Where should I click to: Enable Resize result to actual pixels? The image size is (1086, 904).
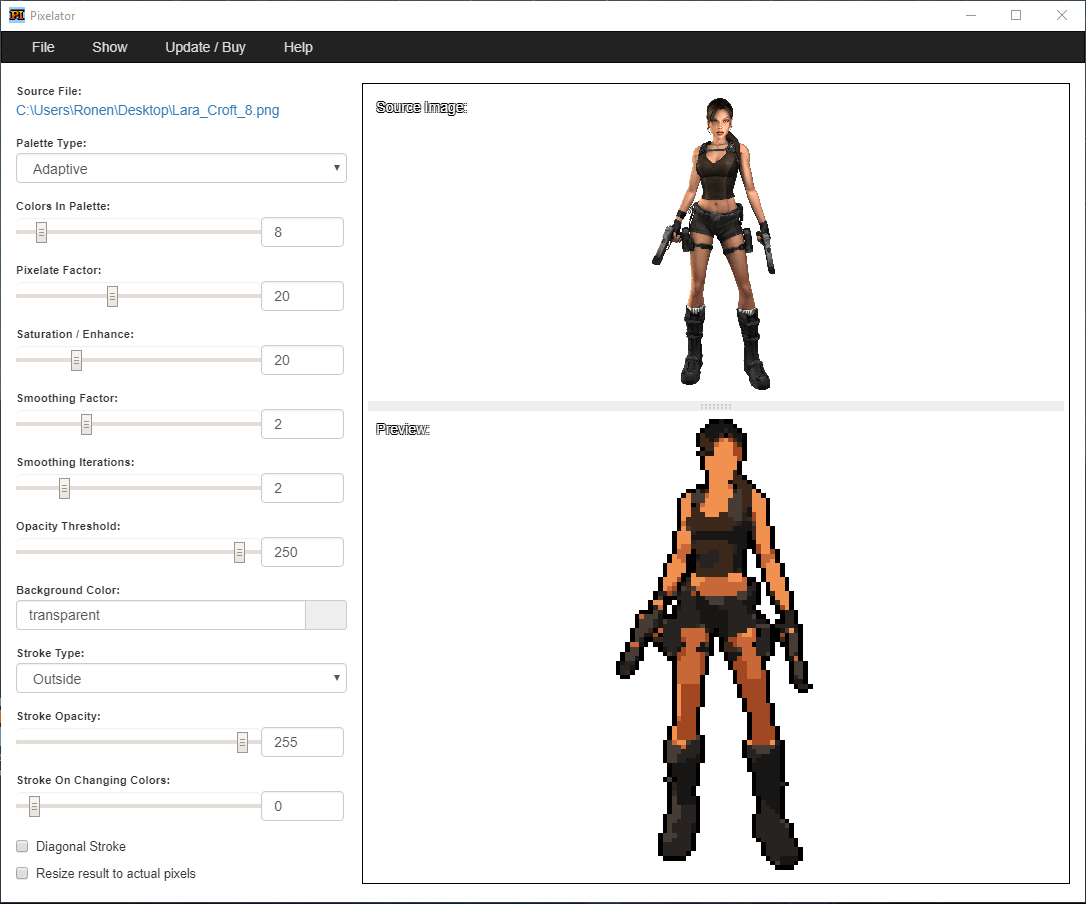click(x=23, y=874)
